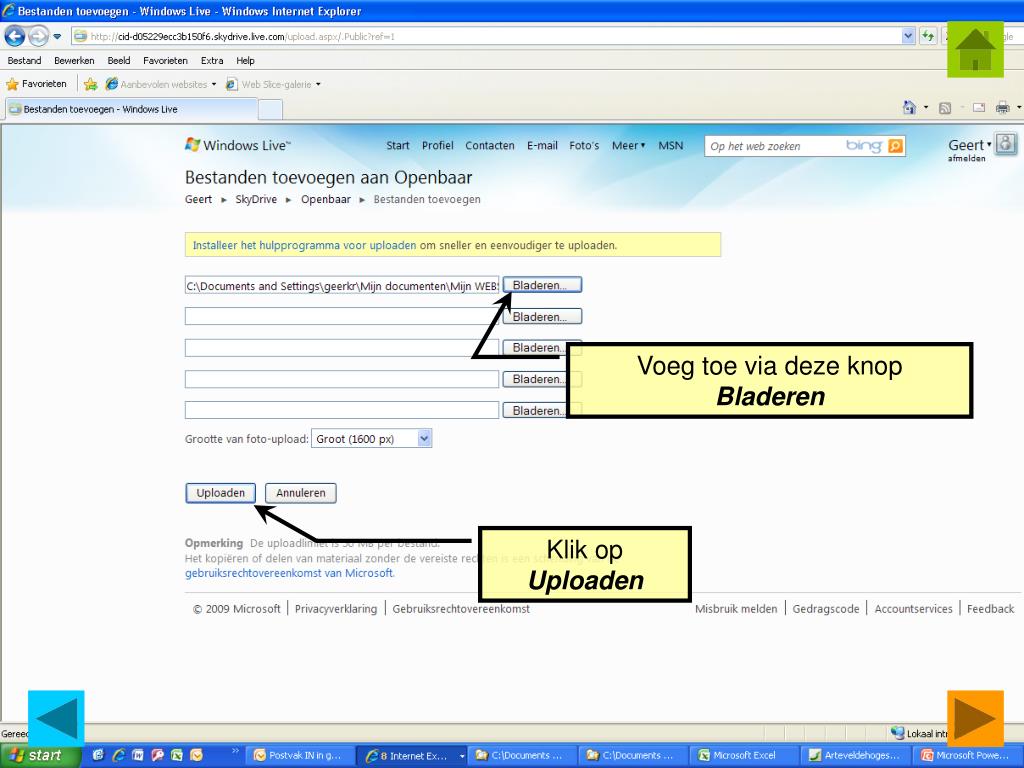Open the Bestand menu

pos(24,61)
